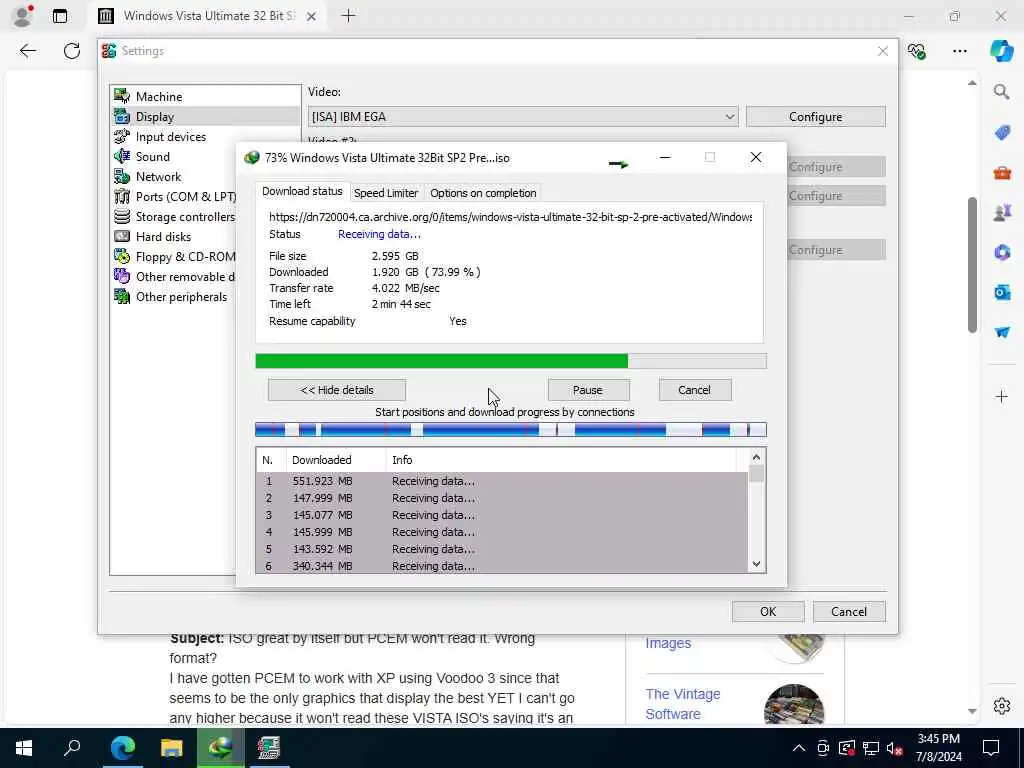
Task: Show hidden system tray icons chevron
Action: (x=799, y=748)
